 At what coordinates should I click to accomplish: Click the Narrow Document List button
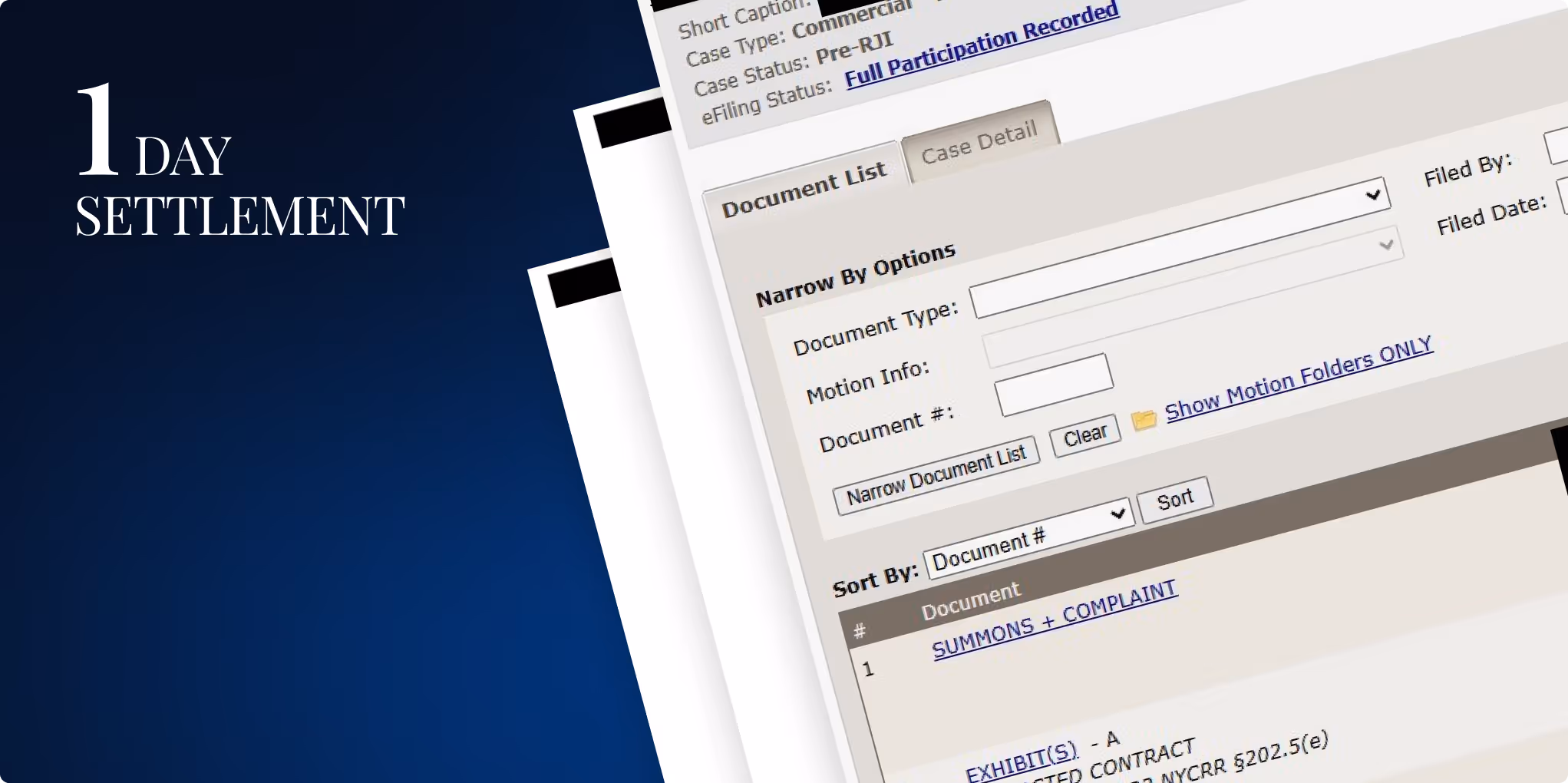coord(936,475)
